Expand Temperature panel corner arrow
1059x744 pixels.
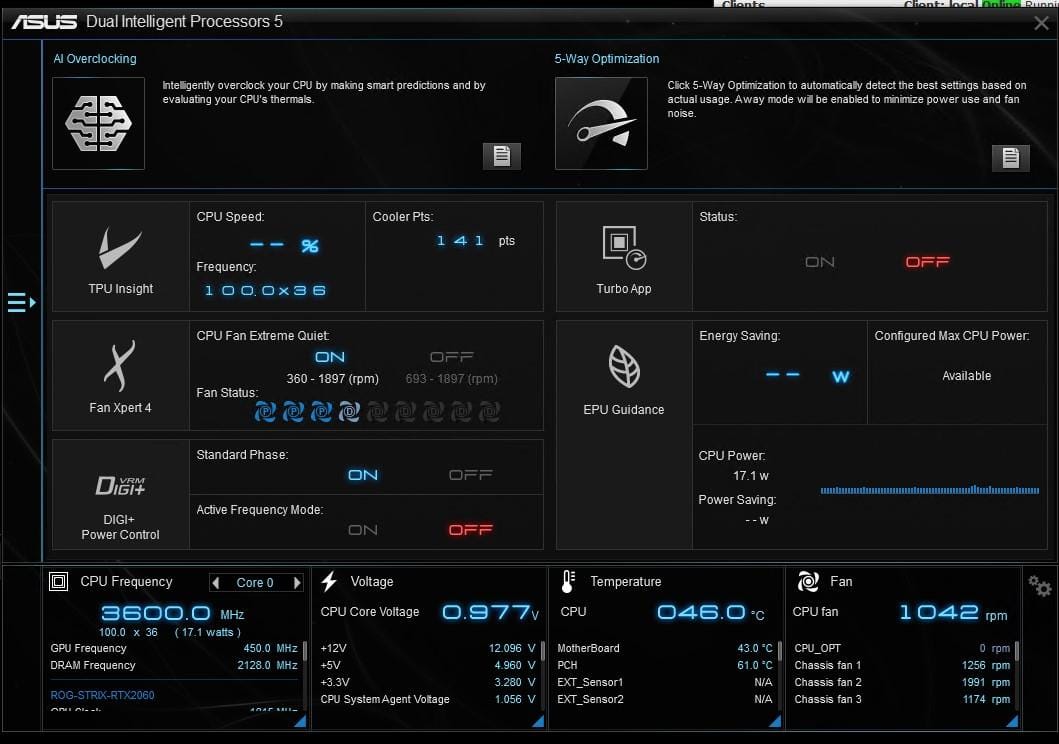tap(775, 722)
